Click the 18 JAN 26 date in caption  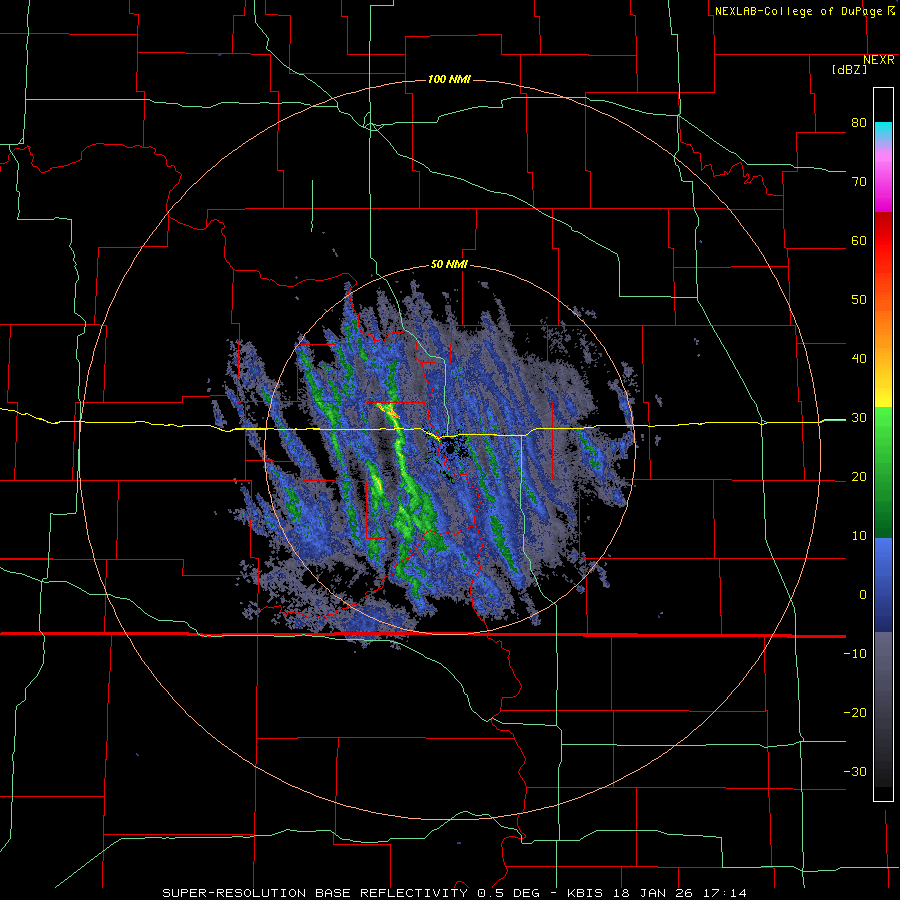pyautogui.click(x=654, y=893)
